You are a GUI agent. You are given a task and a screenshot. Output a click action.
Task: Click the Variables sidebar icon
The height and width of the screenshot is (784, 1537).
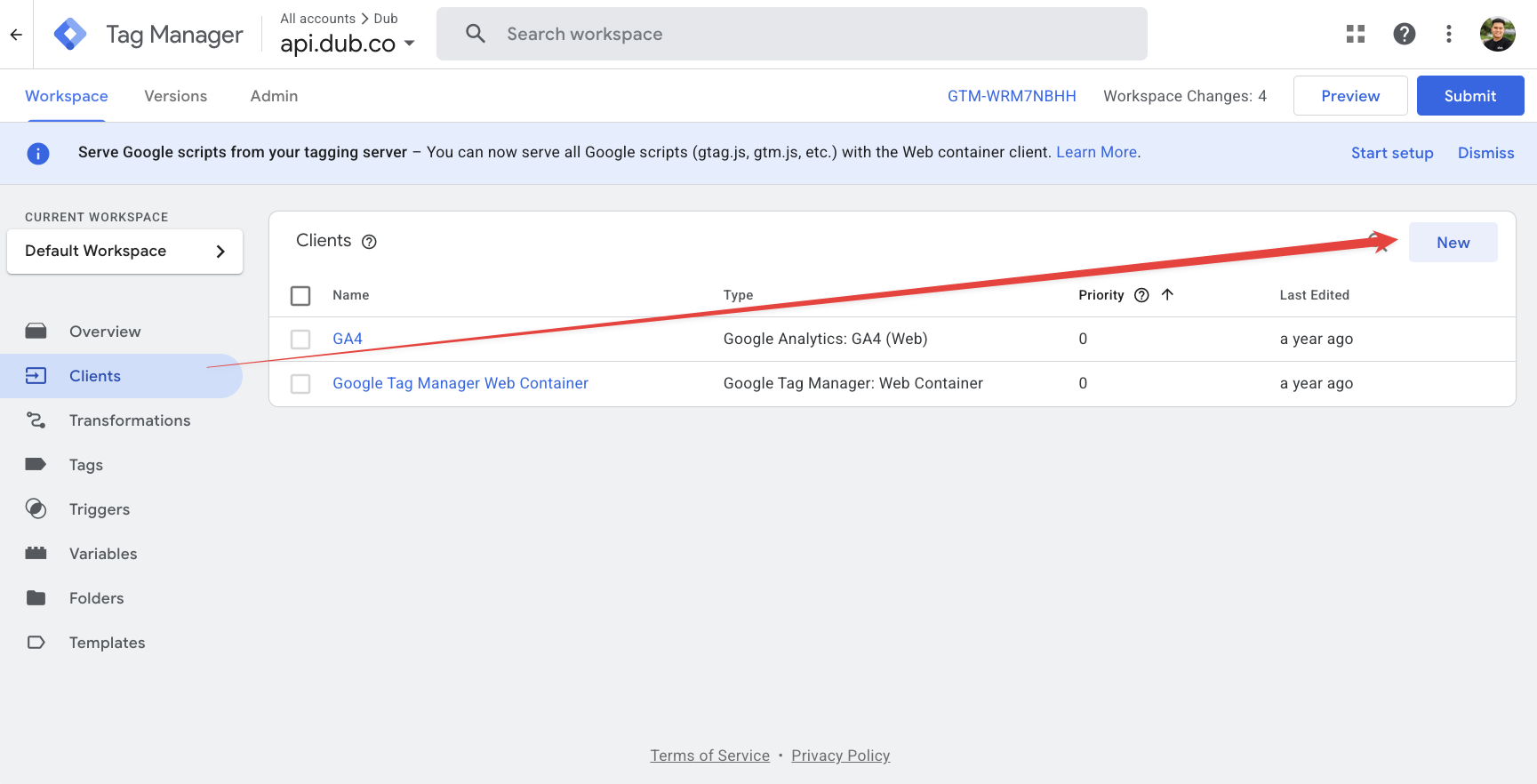click(x=36, y=553)
